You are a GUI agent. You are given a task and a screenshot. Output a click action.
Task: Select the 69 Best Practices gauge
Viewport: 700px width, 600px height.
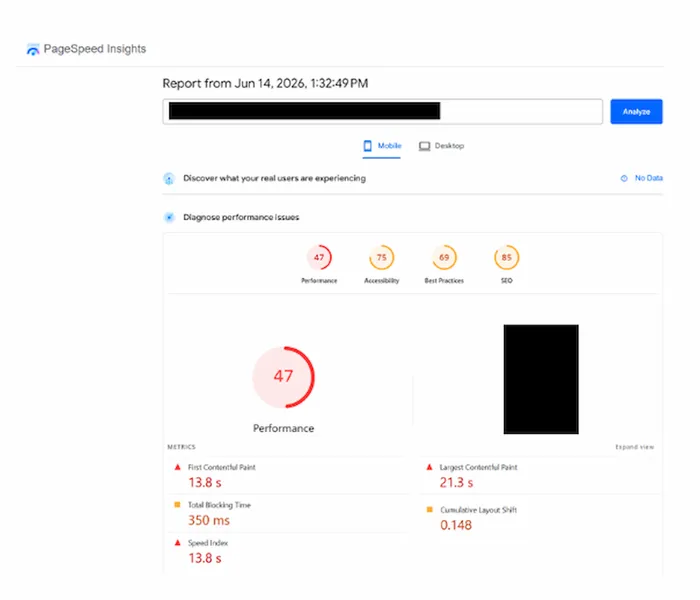click(x=444, y=258)
